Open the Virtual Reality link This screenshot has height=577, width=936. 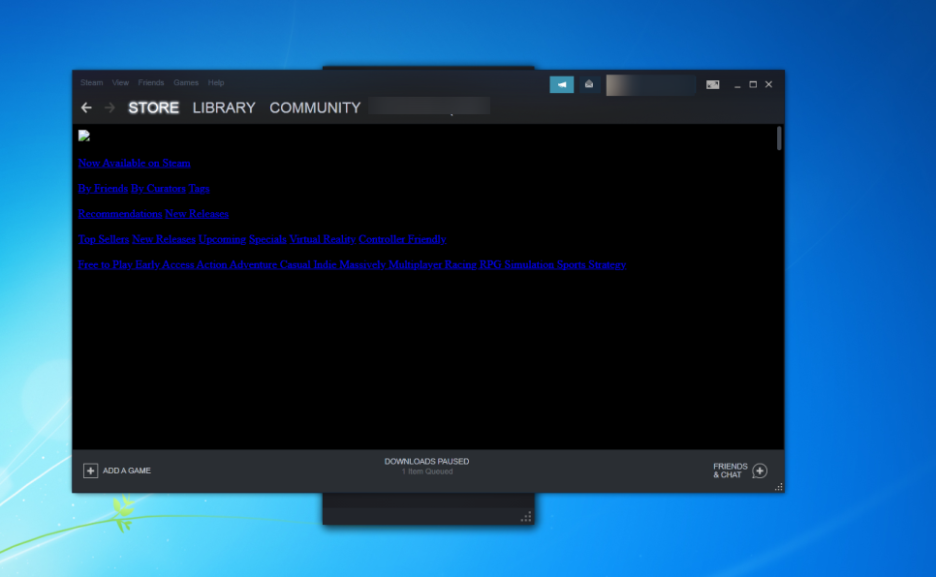coord(322,239)
